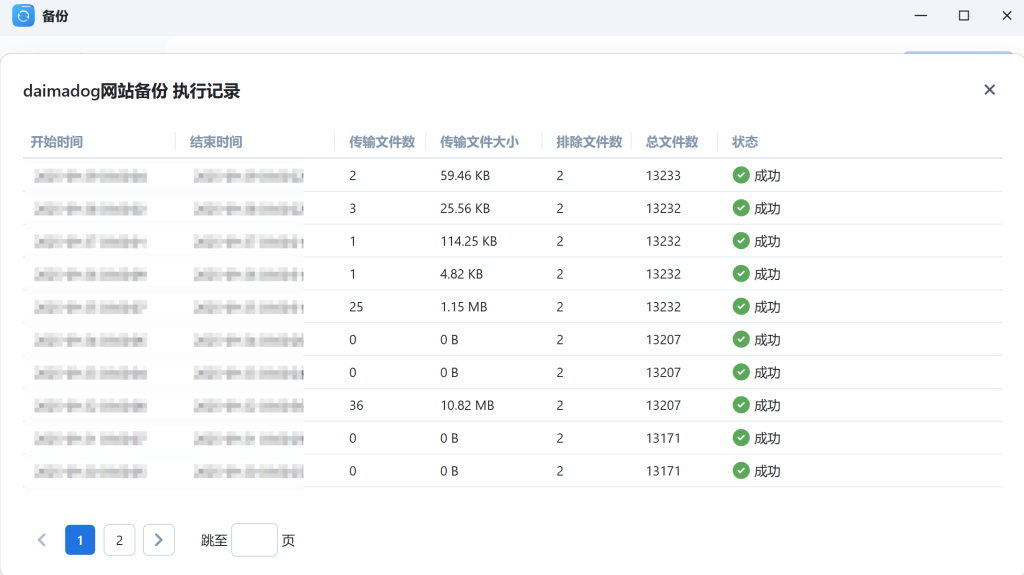
Task: Click the 状态 column header
Action: [x=745, y=142]
